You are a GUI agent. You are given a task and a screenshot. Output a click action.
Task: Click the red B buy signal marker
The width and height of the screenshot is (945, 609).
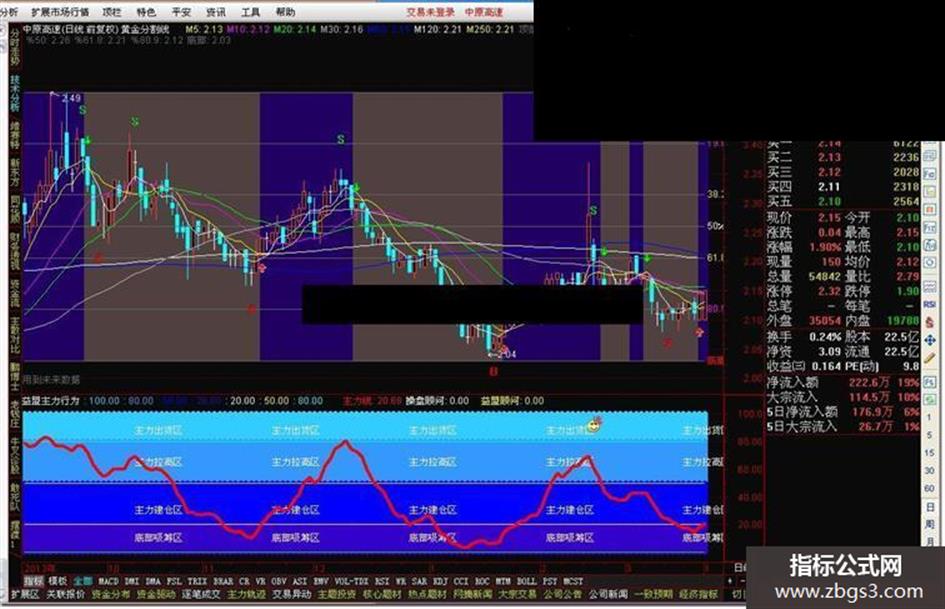(x=494, y=371)
